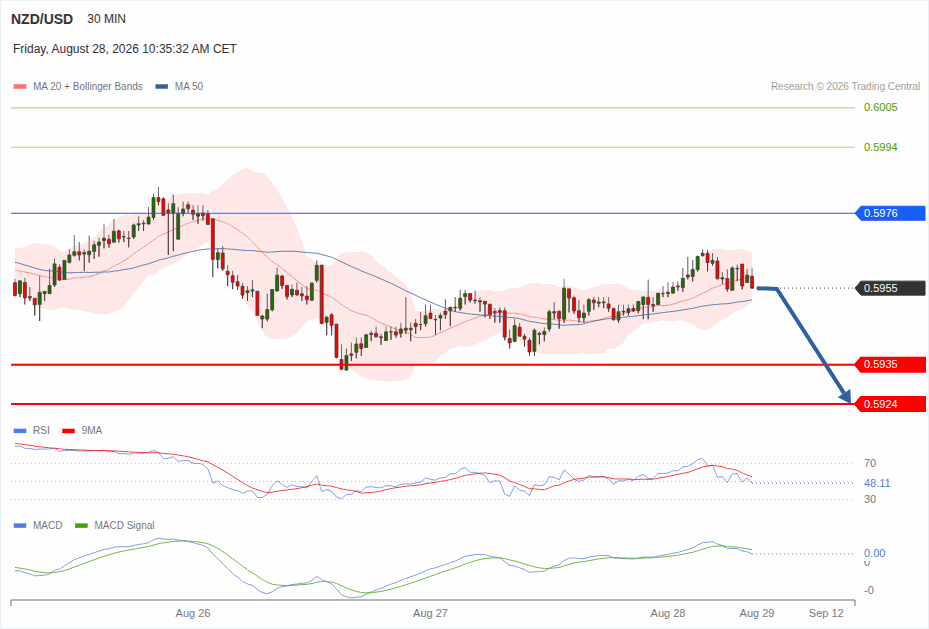This screenshot has width=929, height=629.
Task: Click the MACD 0.00 value label
Action: (874, 553)
